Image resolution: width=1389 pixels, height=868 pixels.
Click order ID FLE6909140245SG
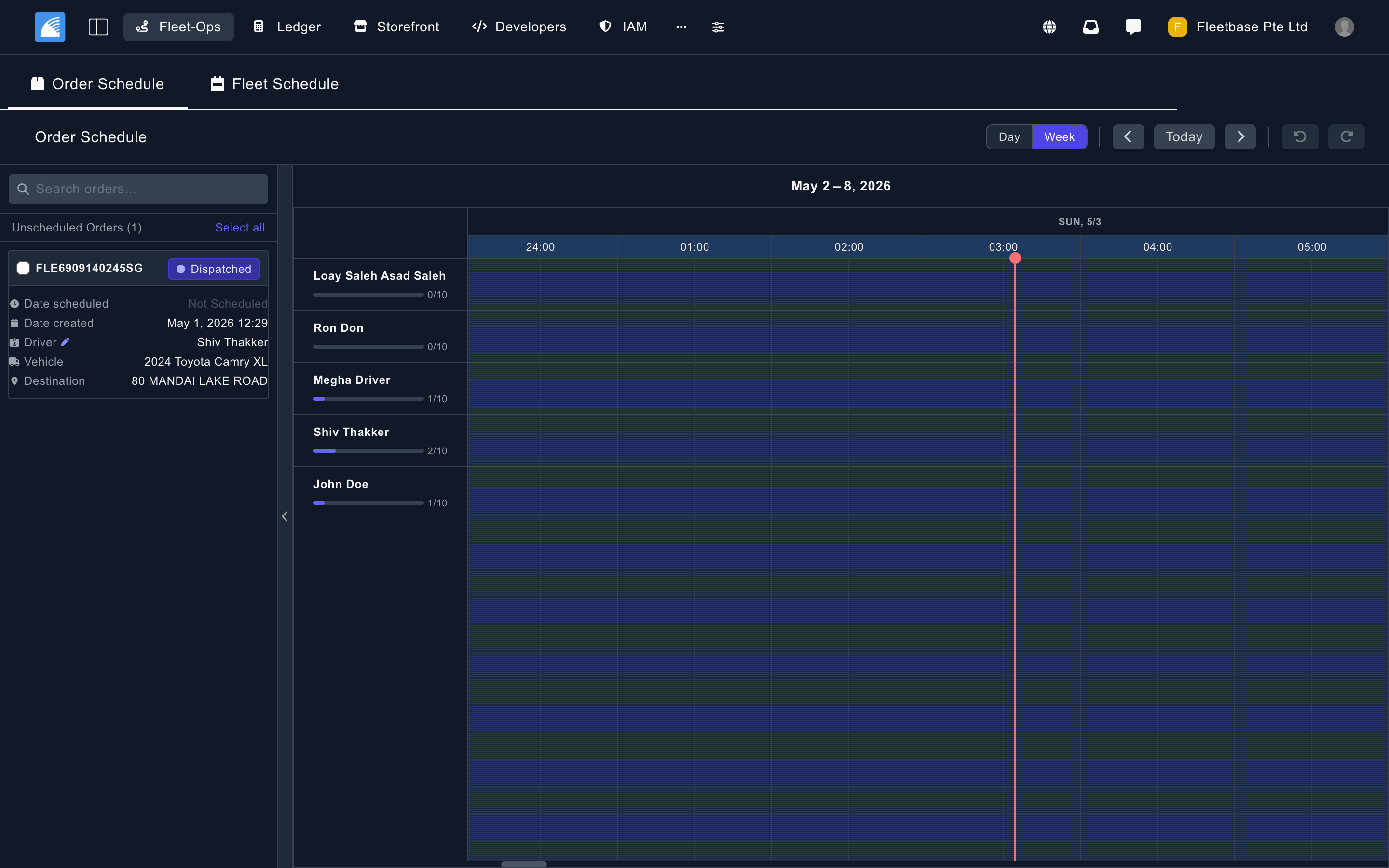tap(89, 268)
